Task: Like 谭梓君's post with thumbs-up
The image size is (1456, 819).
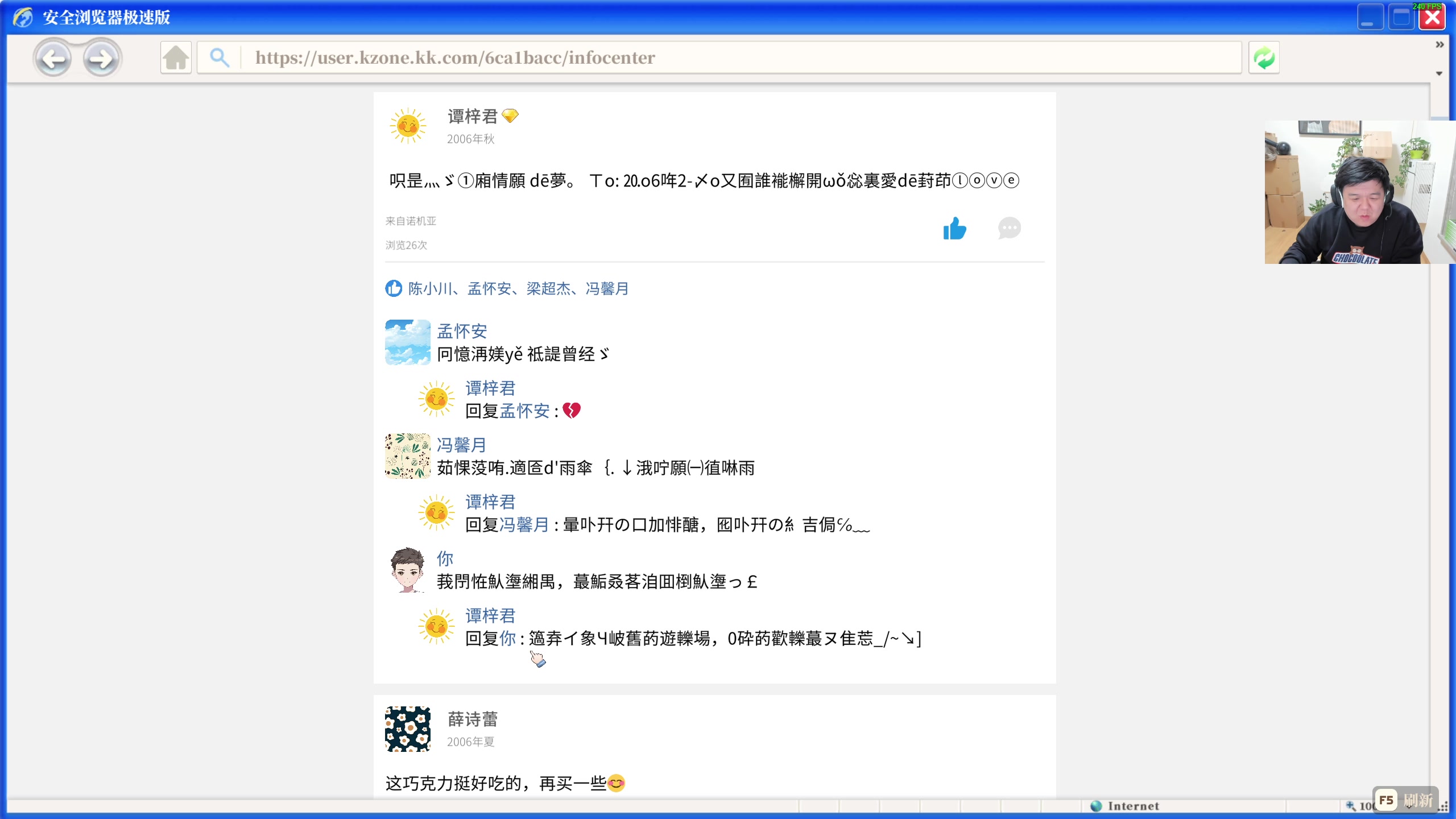Action: [954, 229]
